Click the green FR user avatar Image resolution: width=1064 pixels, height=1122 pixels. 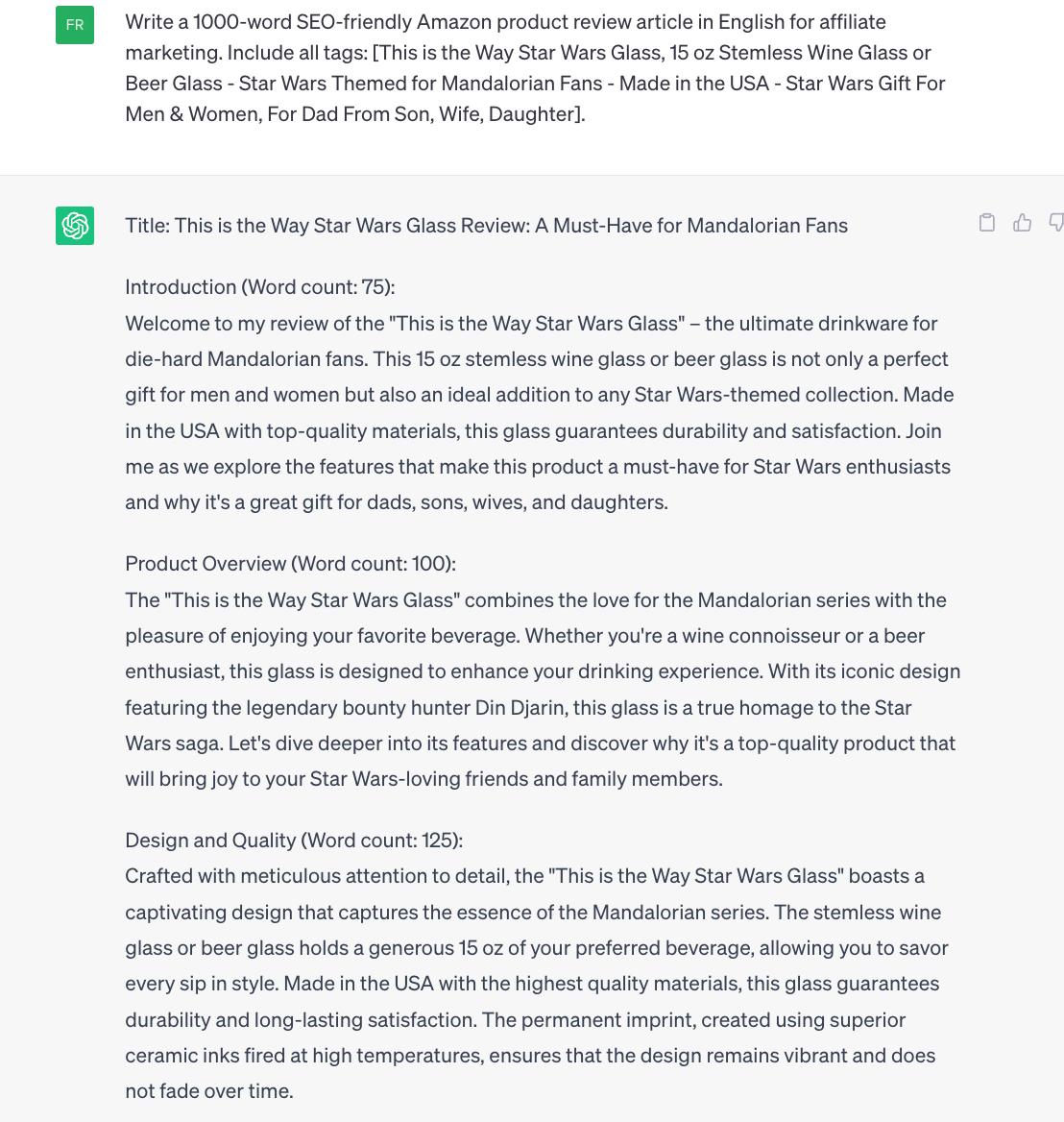75,25
